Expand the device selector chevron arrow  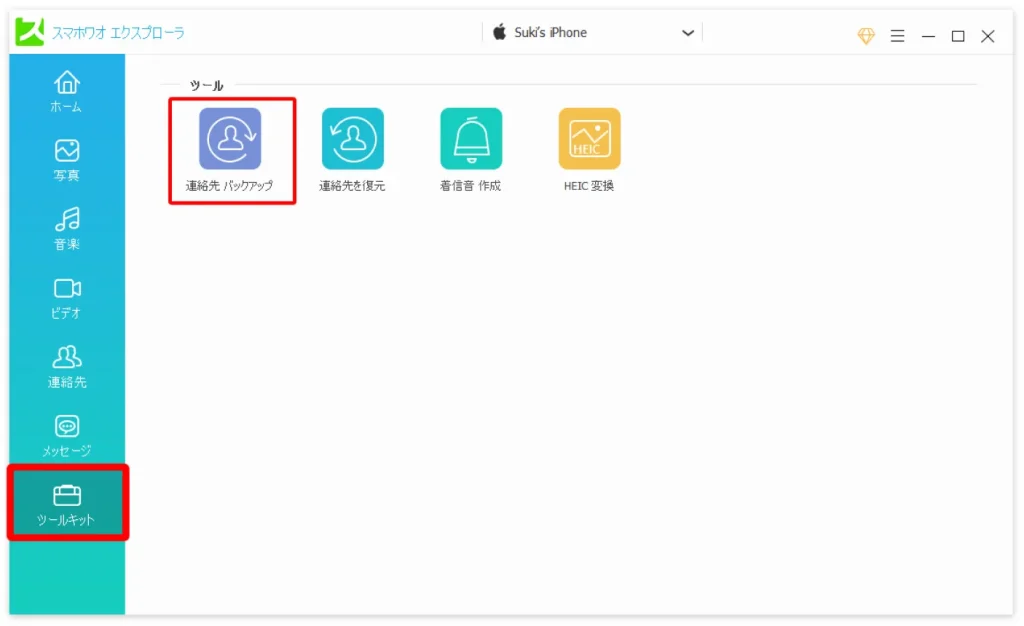tap(688, 33)
